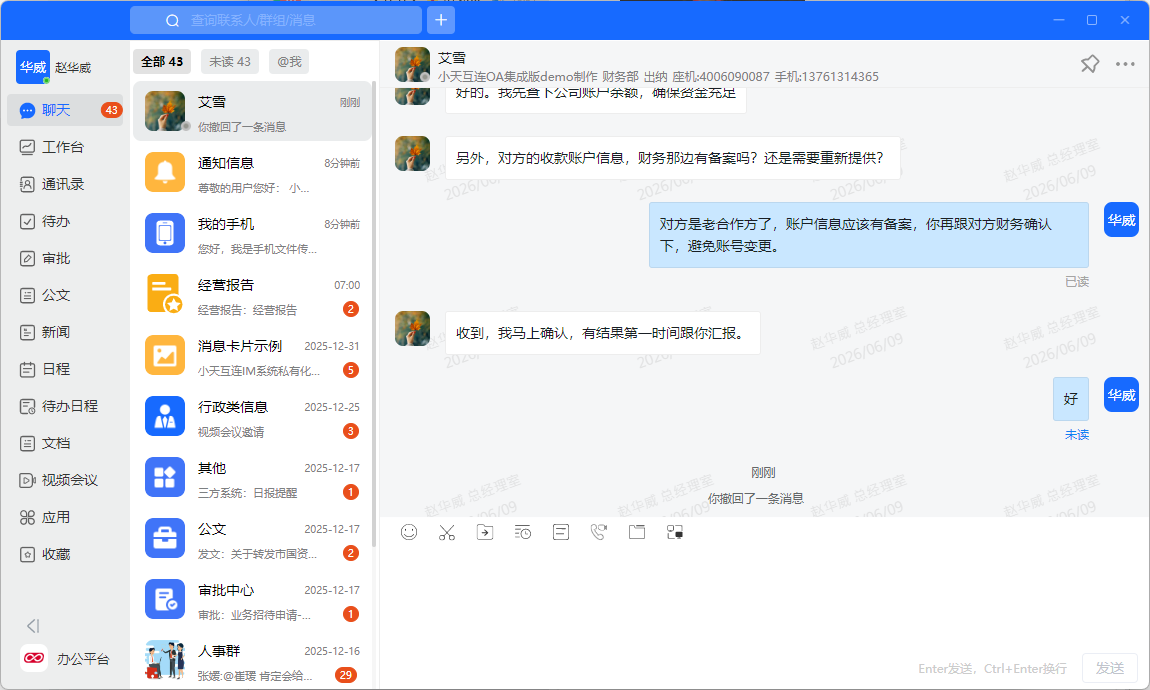Viewport: 1150px width, 690px height.
Task: Open the 公文 conversation in chat list
Action: pyautogui.click(x=252, y=538)
